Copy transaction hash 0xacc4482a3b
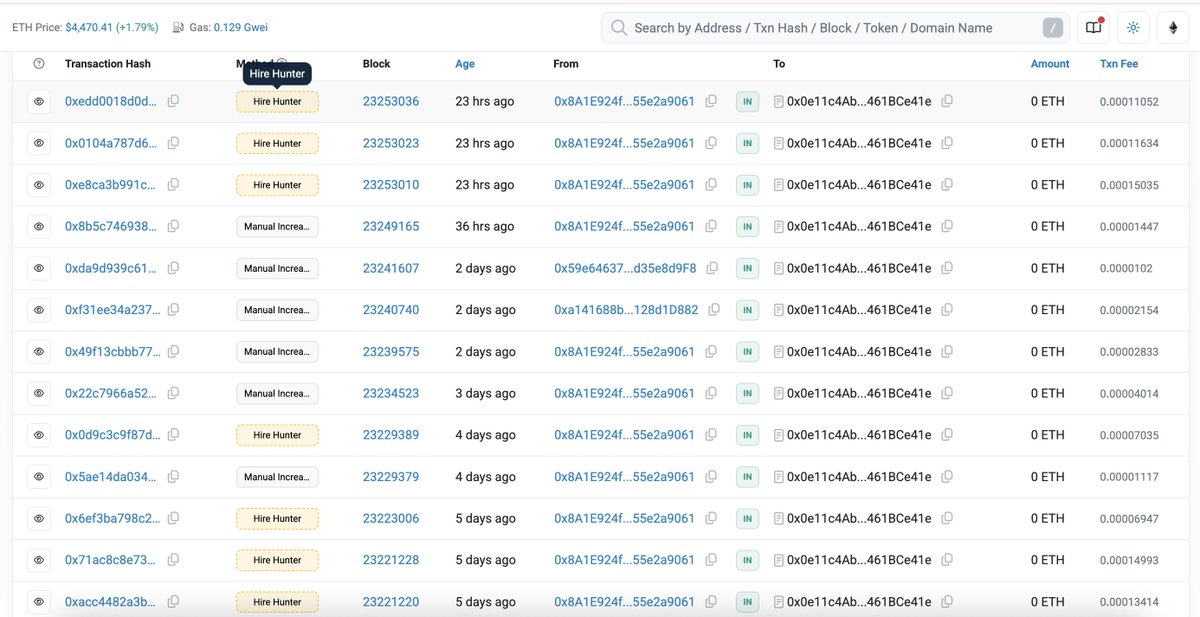 pyautogui.click(x=173, y=602)
